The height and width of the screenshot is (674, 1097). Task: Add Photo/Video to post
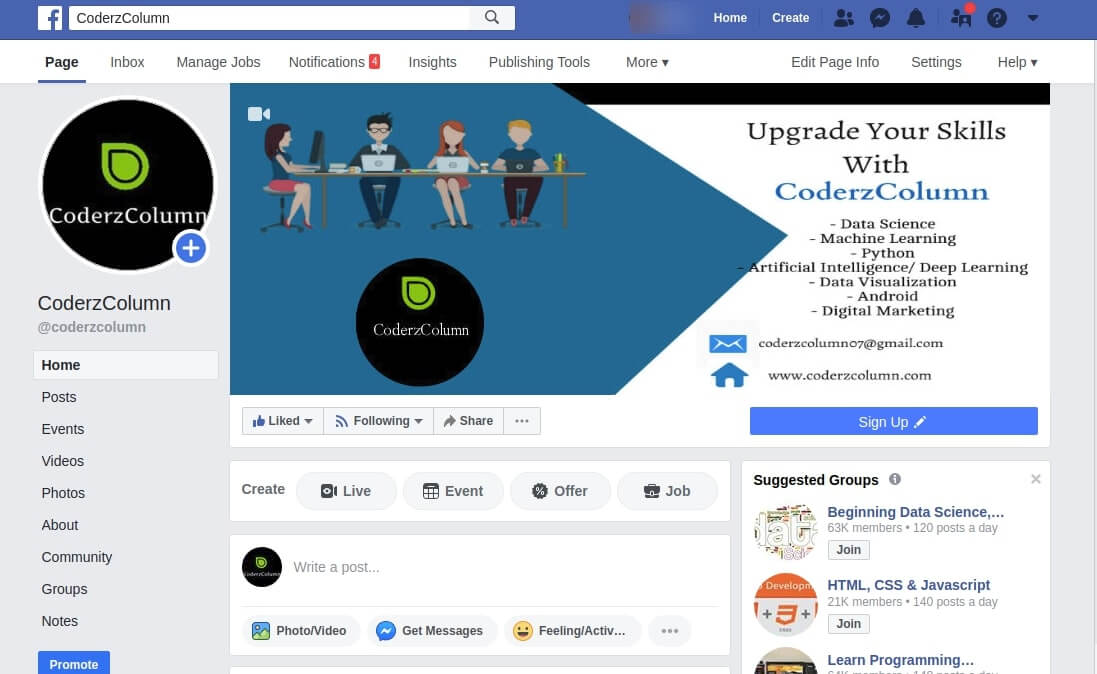300,631
